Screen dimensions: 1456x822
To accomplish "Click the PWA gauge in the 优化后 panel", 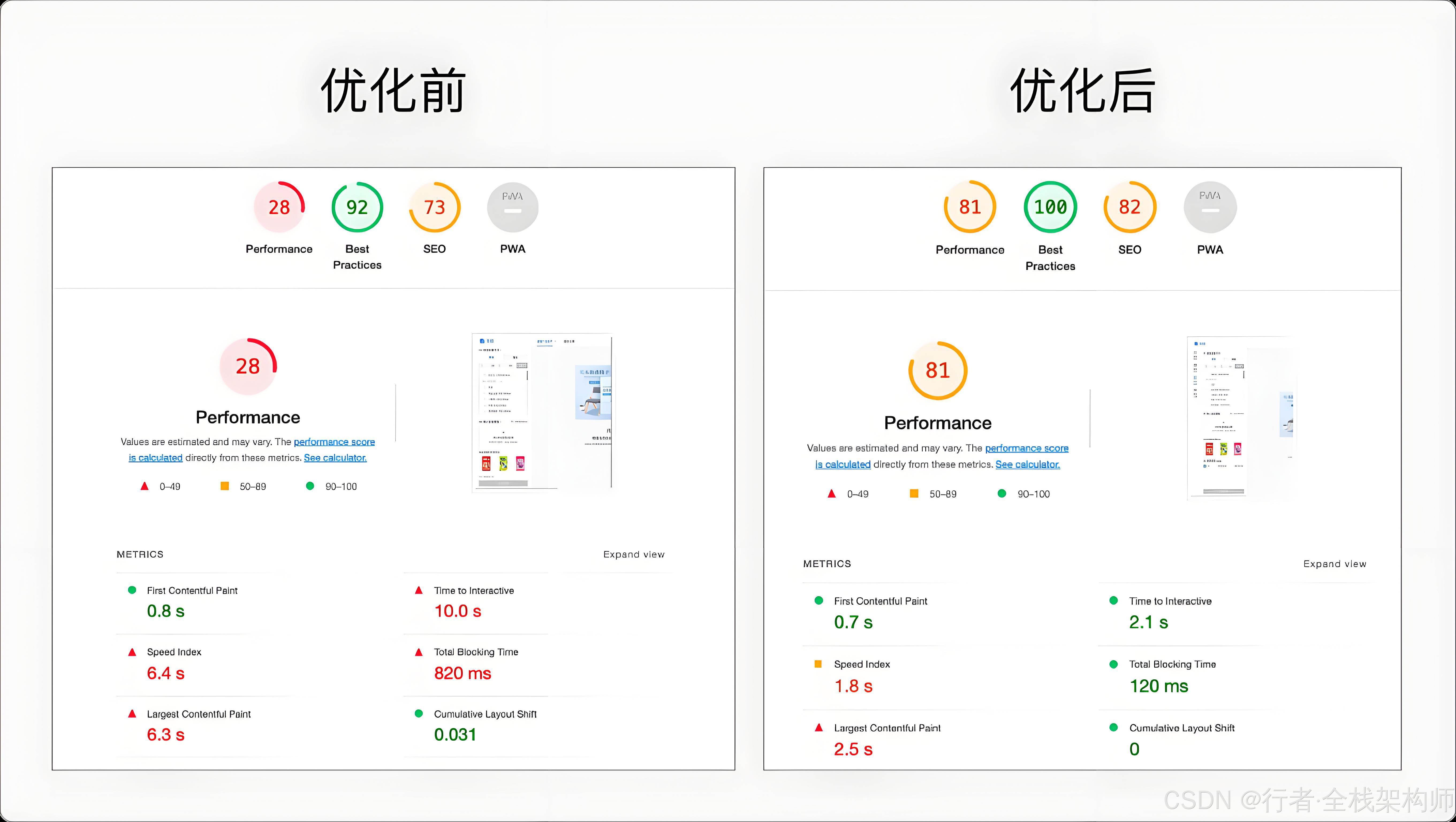I will coord(1210,207).
